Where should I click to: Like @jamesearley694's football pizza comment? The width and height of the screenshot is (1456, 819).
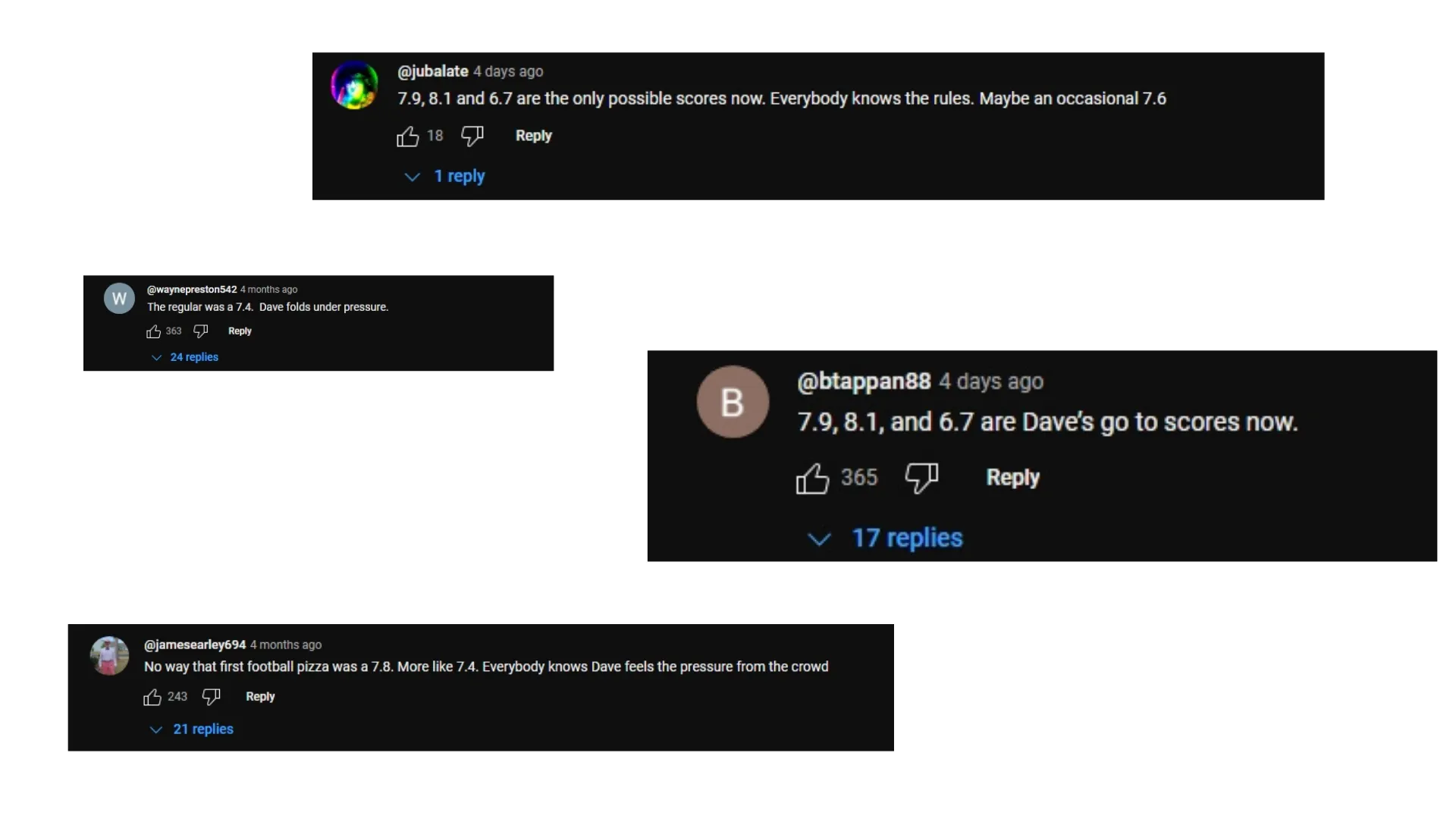151,696
